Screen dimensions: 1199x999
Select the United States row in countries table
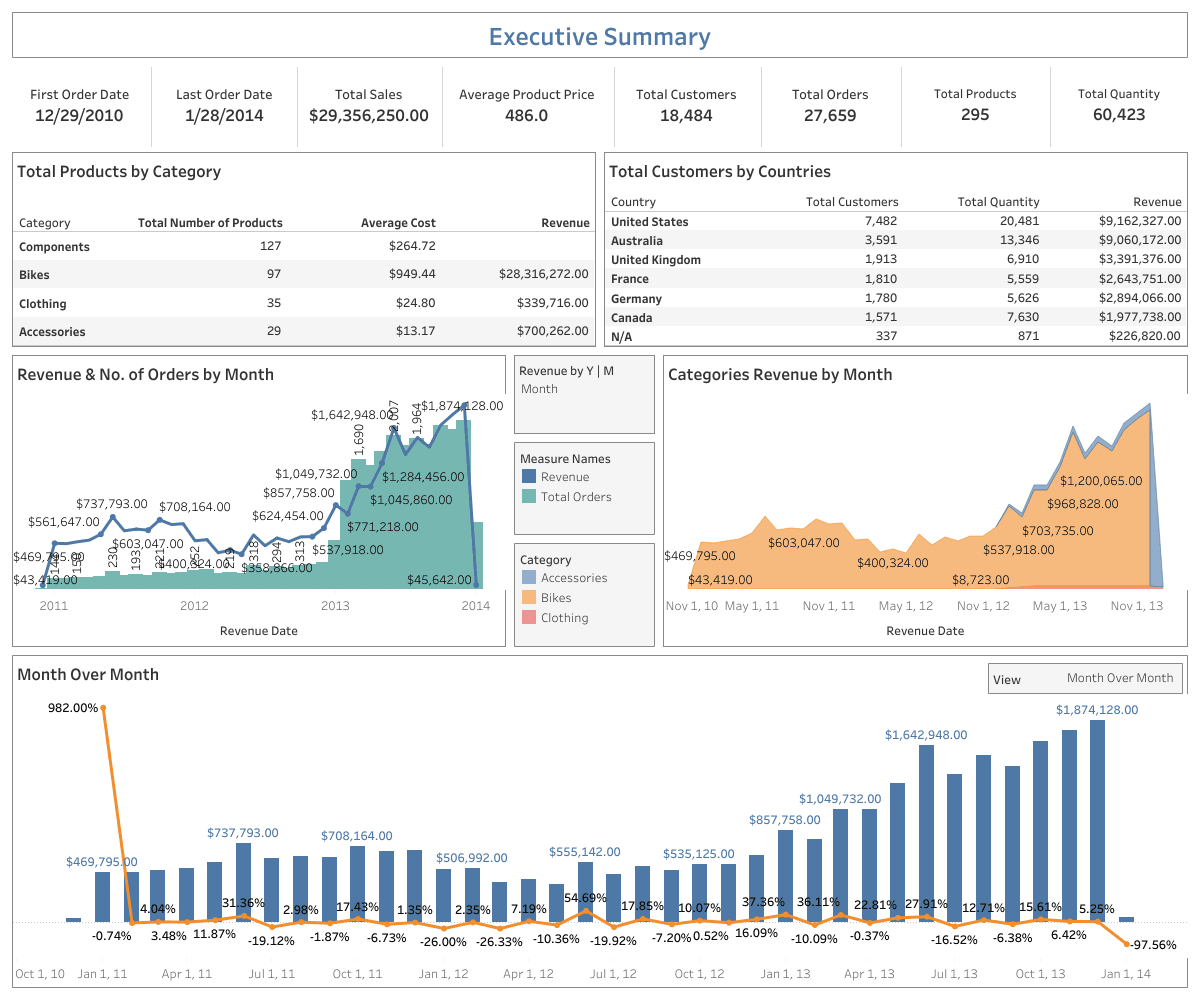click(649, 222)
